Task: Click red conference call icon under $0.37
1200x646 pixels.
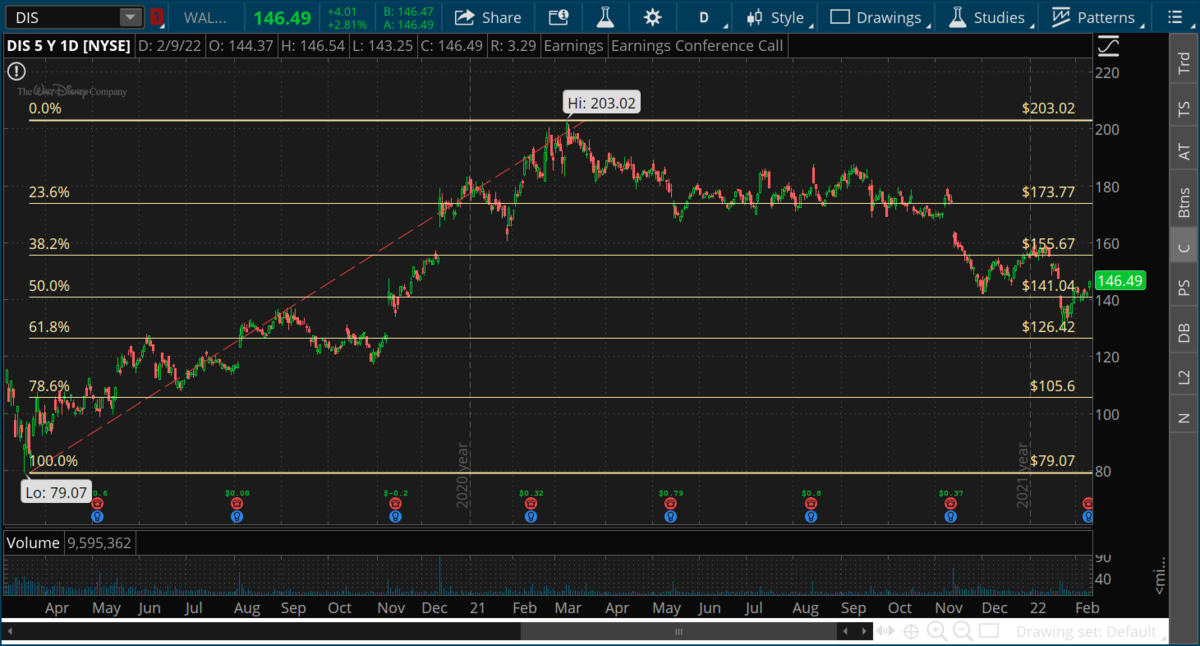Action: coord(950,505)
